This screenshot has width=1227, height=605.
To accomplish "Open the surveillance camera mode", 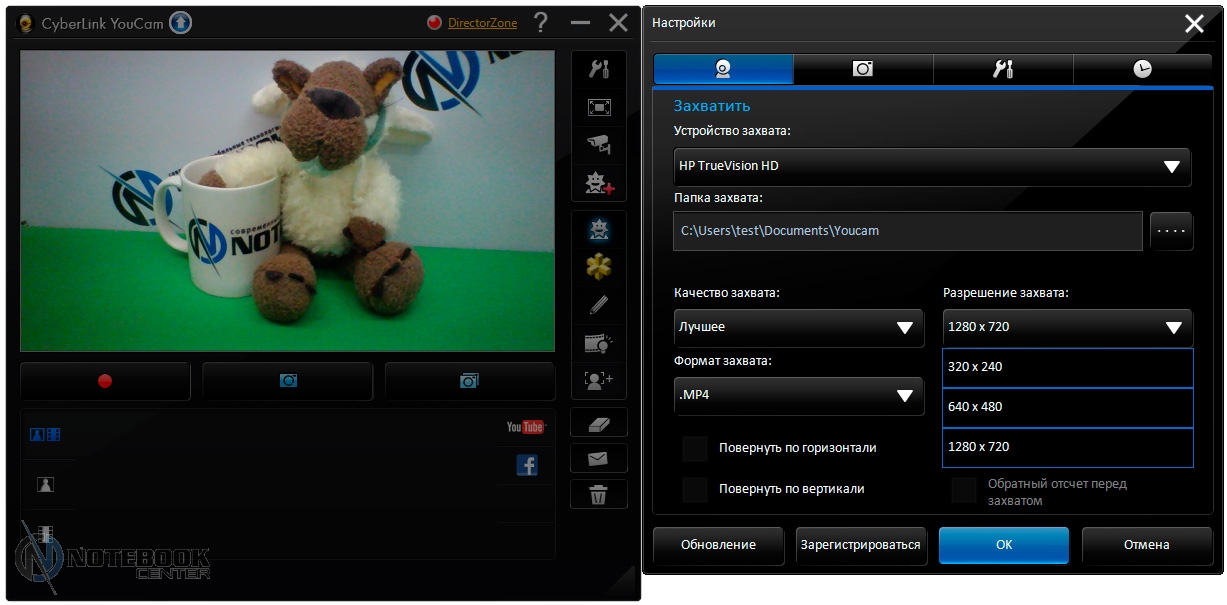I will click(x=599, y=145).
